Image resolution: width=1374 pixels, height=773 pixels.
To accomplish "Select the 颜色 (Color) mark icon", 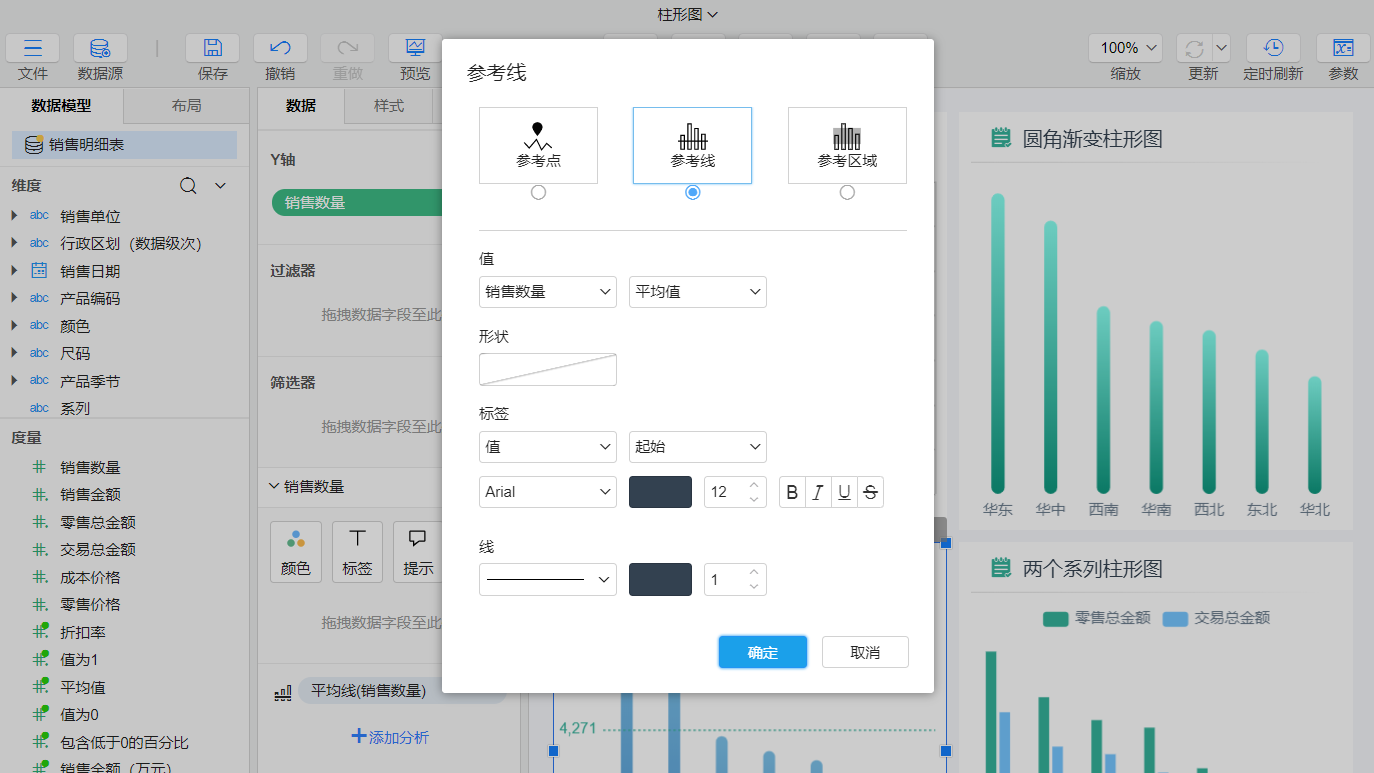I will tap(295, 551).
